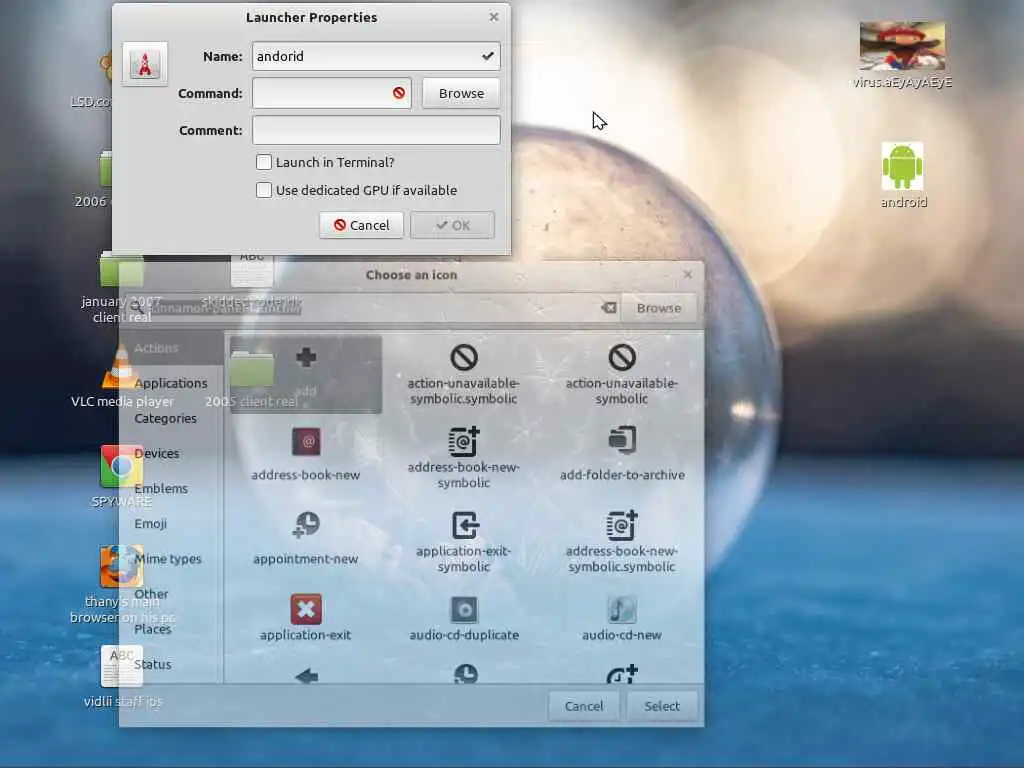Image resolution: width=1024 pixels, height=768 pixels.
Task: Close the Launcher Properties window
Action: pyautogui.click(x=494, y=17)
